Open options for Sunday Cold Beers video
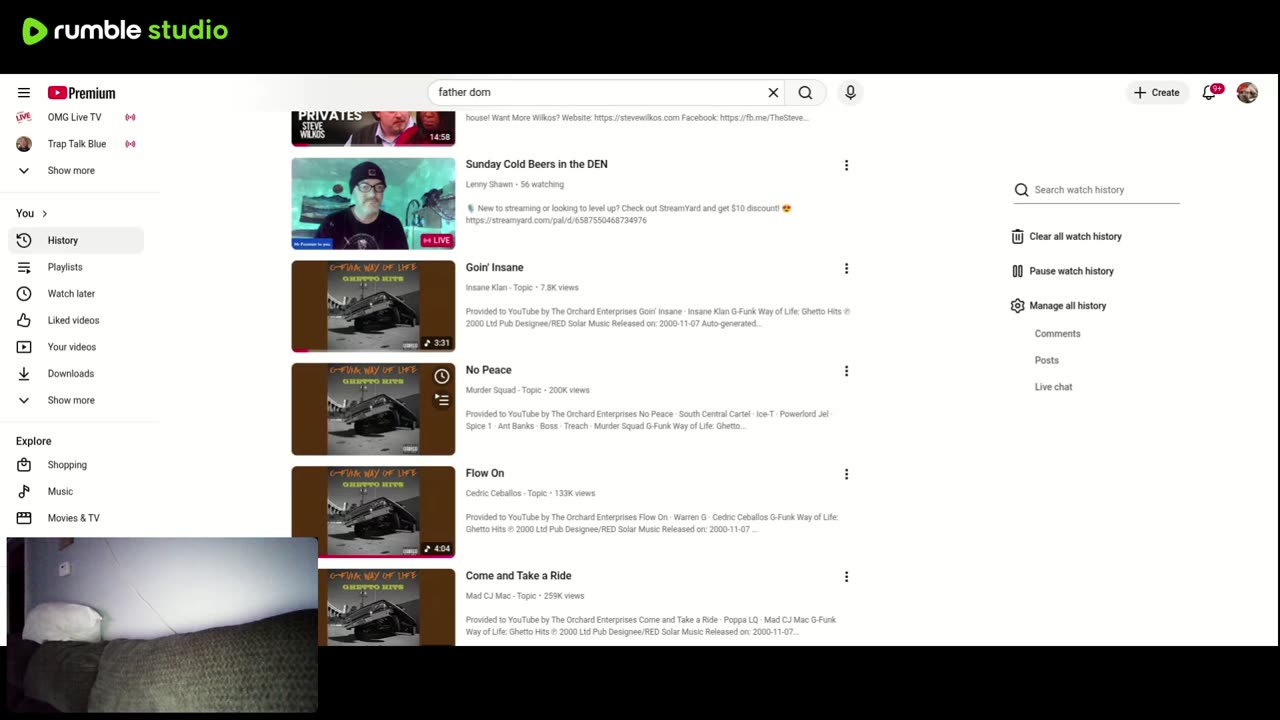Screen dimensions: 1280x720 click(x=846, y=165)
